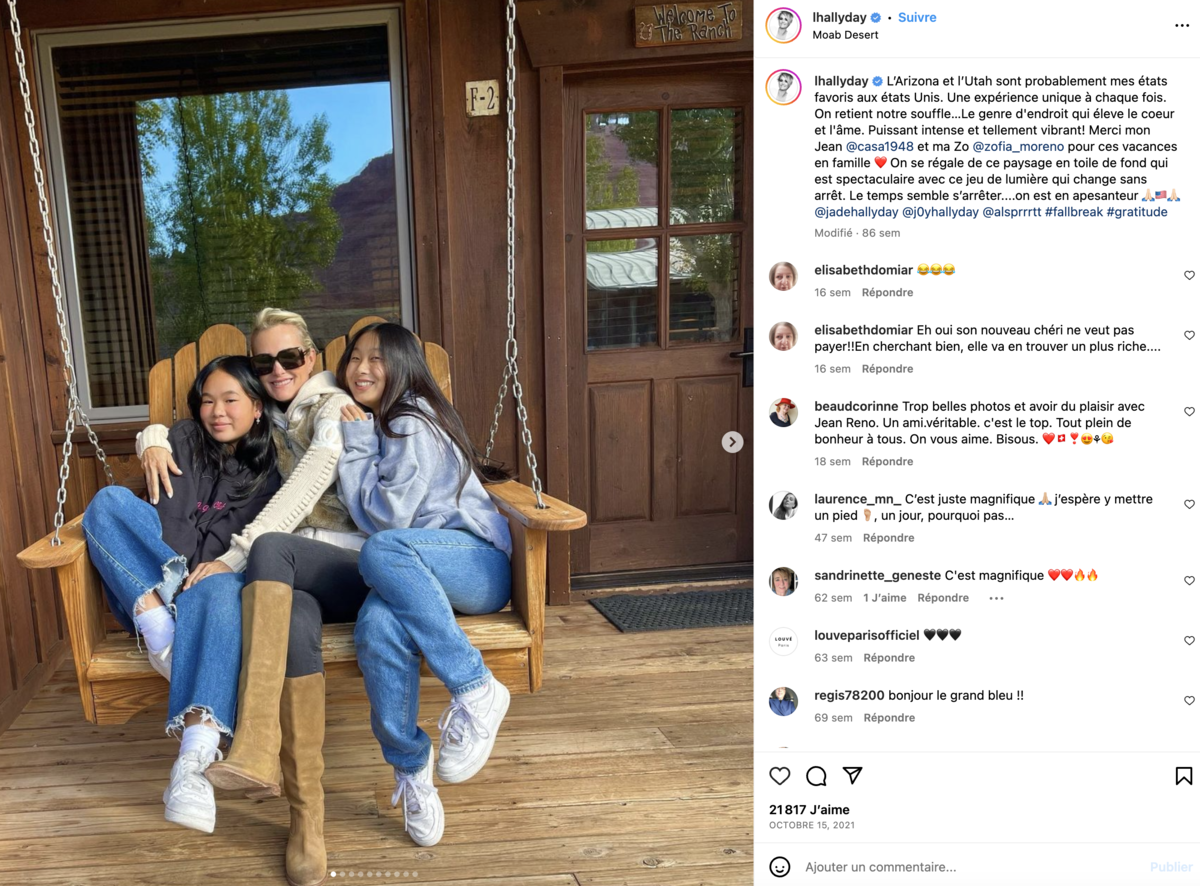
Task: Like beaudcorinne's comment with its heart
Action: pos(1189,412)
